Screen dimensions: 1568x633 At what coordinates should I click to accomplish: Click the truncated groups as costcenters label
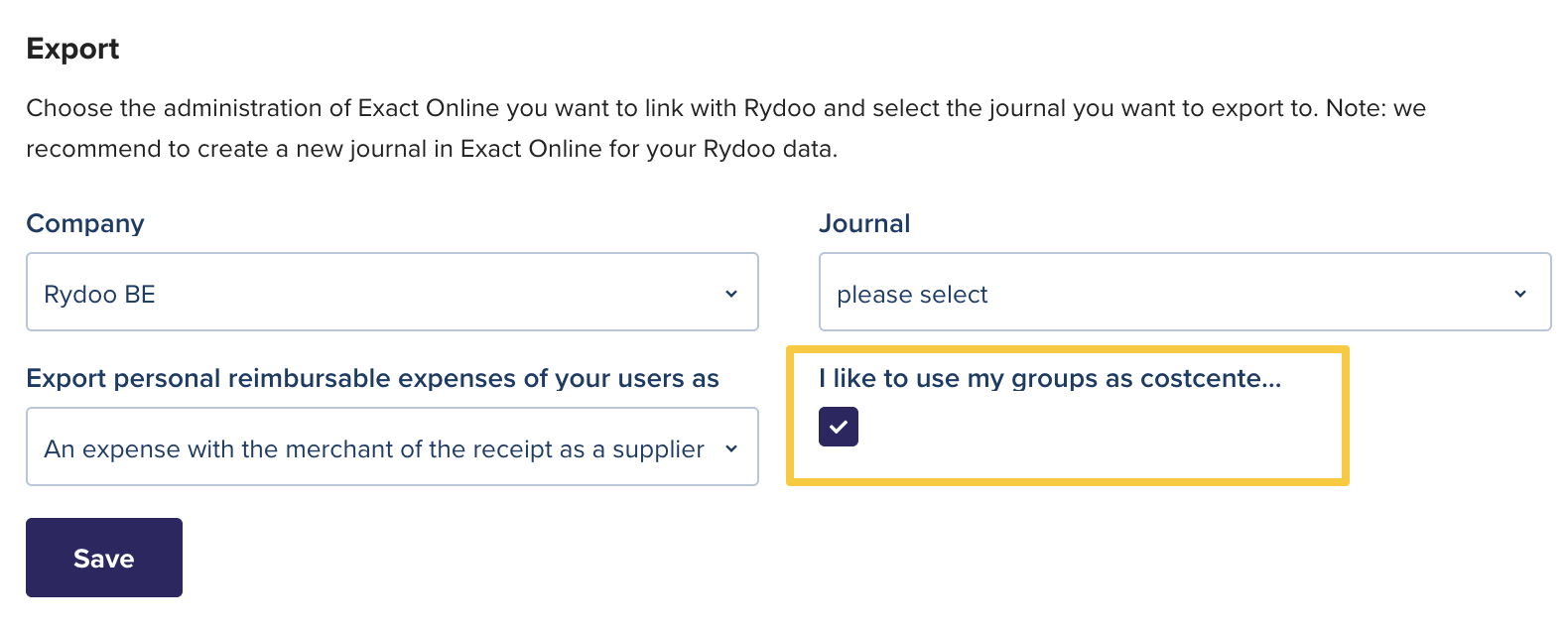(x=1050, y=378)
